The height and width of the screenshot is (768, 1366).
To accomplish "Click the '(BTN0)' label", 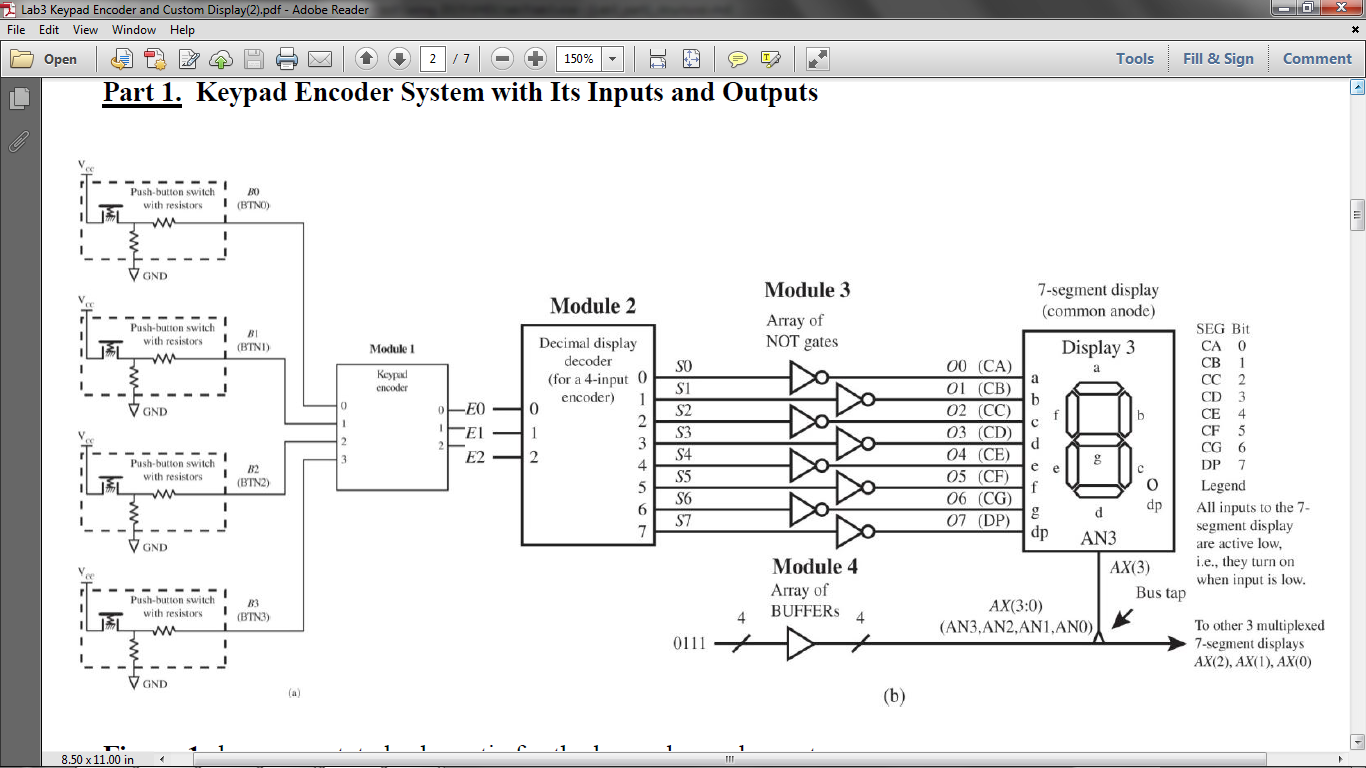I will 254,205.
